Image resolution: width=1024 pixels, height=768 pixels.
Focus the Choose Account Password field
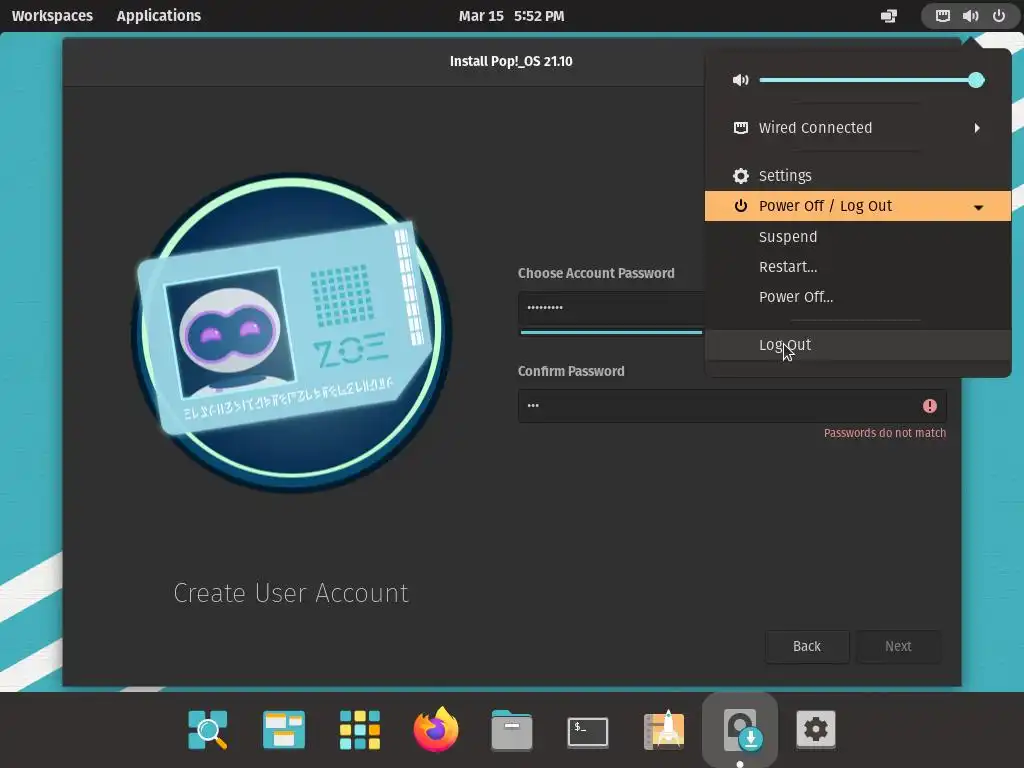(611, 308)
